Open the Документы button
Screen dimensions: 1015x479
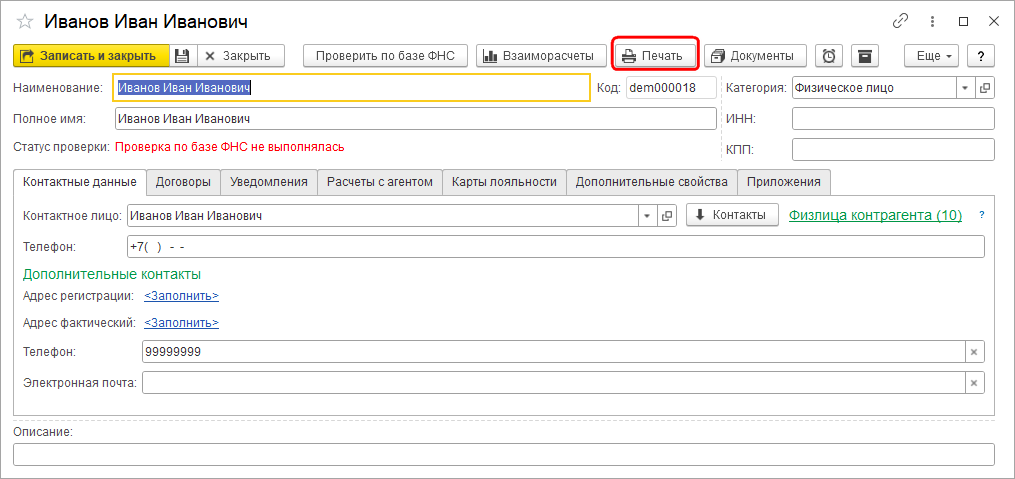(x=755, y=56)
